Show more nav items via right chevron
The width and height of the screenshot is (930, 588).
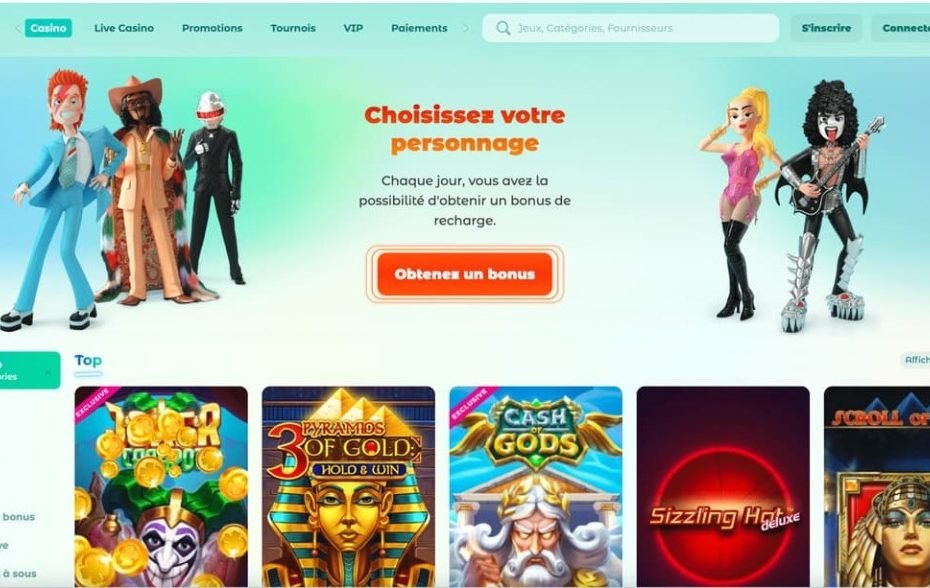tap(466, 28)
